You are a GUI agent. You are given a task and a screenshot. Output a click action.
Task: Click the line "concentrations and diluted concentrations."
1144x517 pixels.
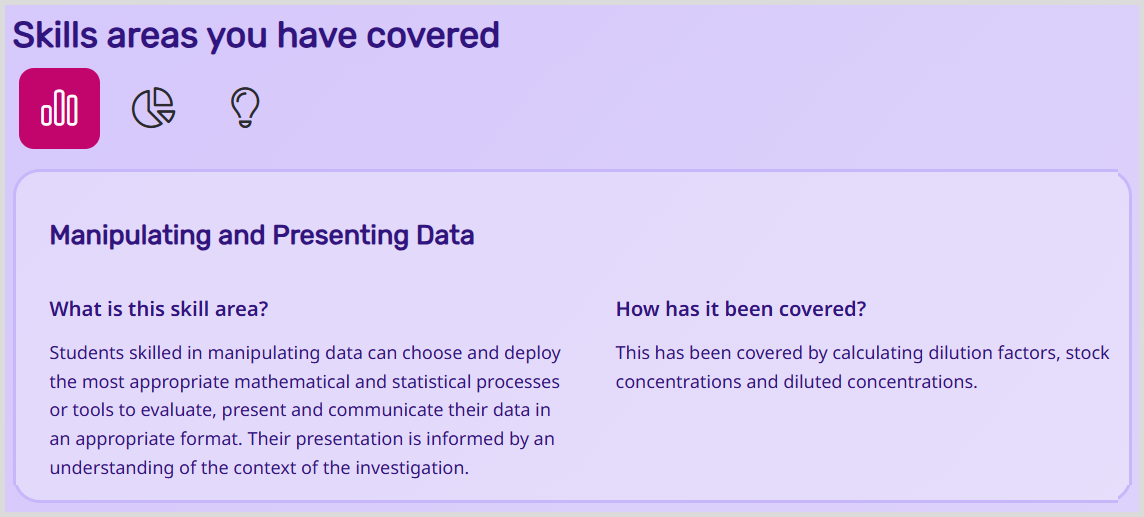point(796,382)
